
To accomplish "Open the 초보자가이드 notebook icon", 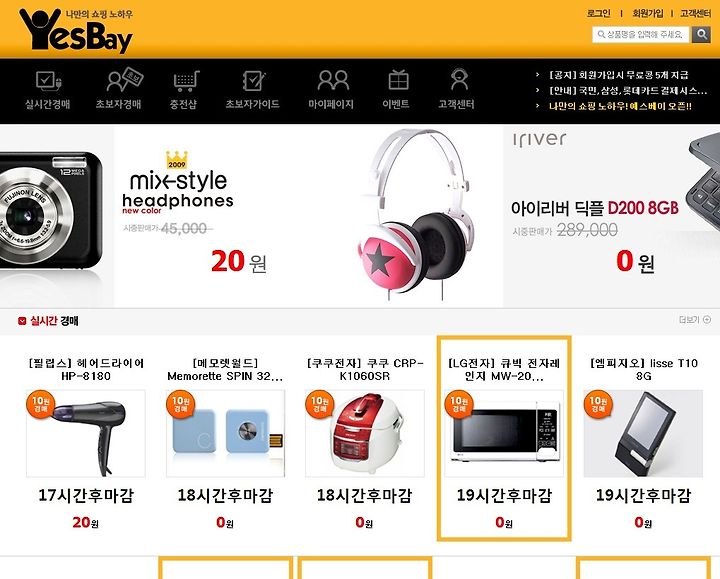I will tap(253, 81).
